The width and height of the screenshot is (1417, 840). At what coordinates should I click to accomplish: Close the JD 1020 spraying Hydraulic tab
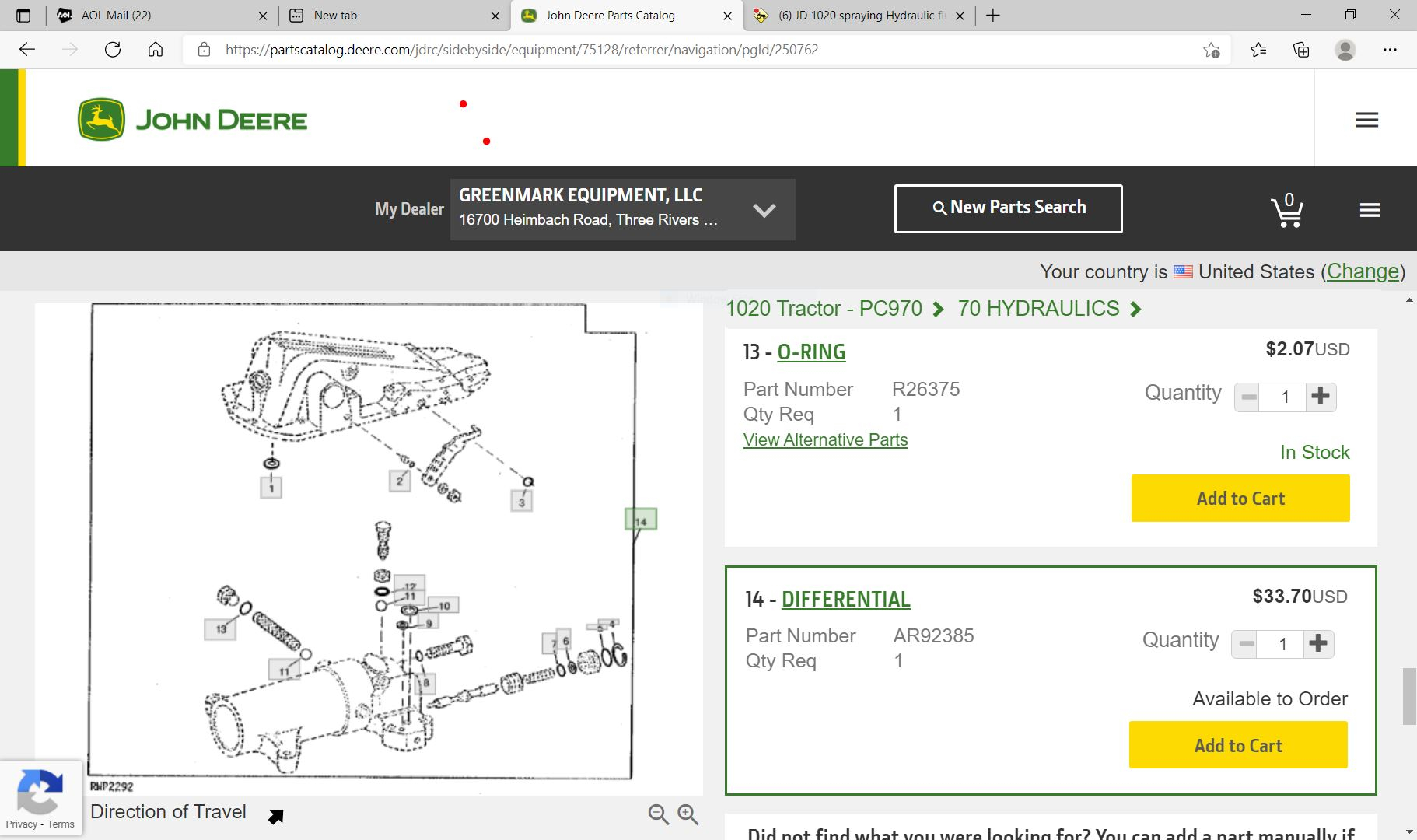960,16
